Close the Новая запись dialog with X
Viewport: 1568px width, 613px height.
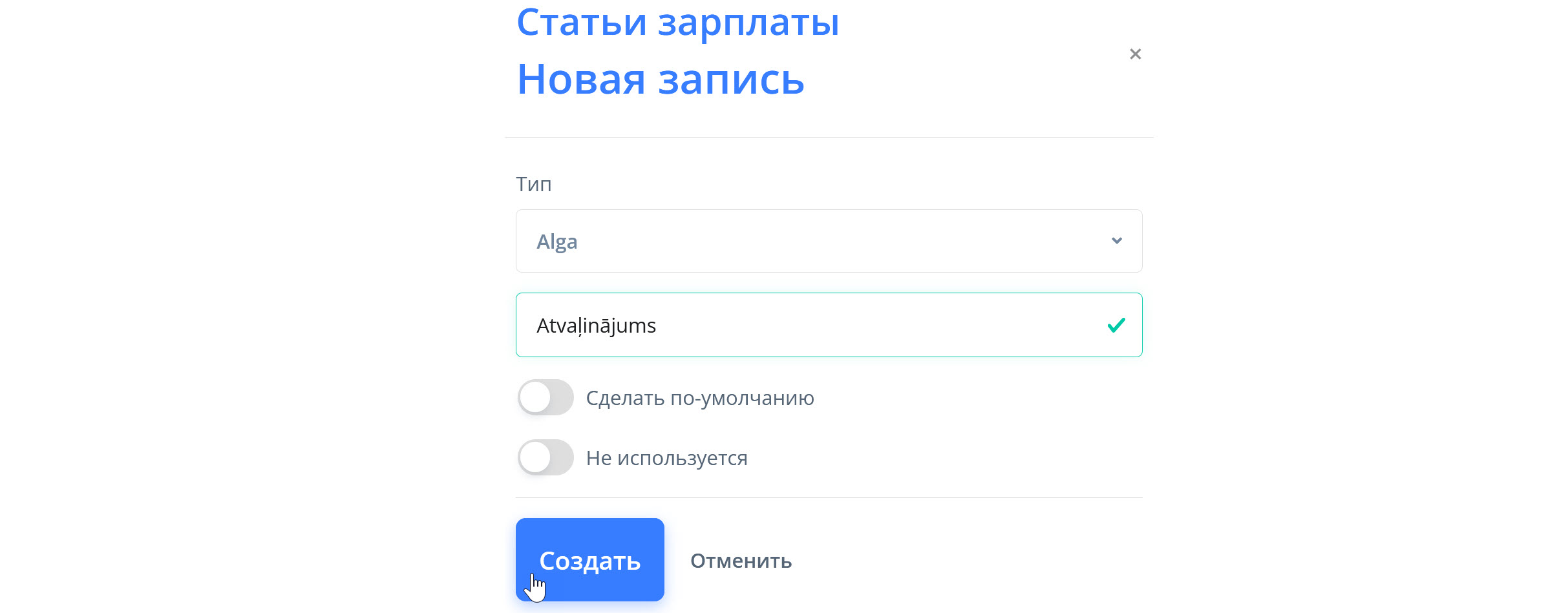pyautogui.click(x=1135, y=54)
